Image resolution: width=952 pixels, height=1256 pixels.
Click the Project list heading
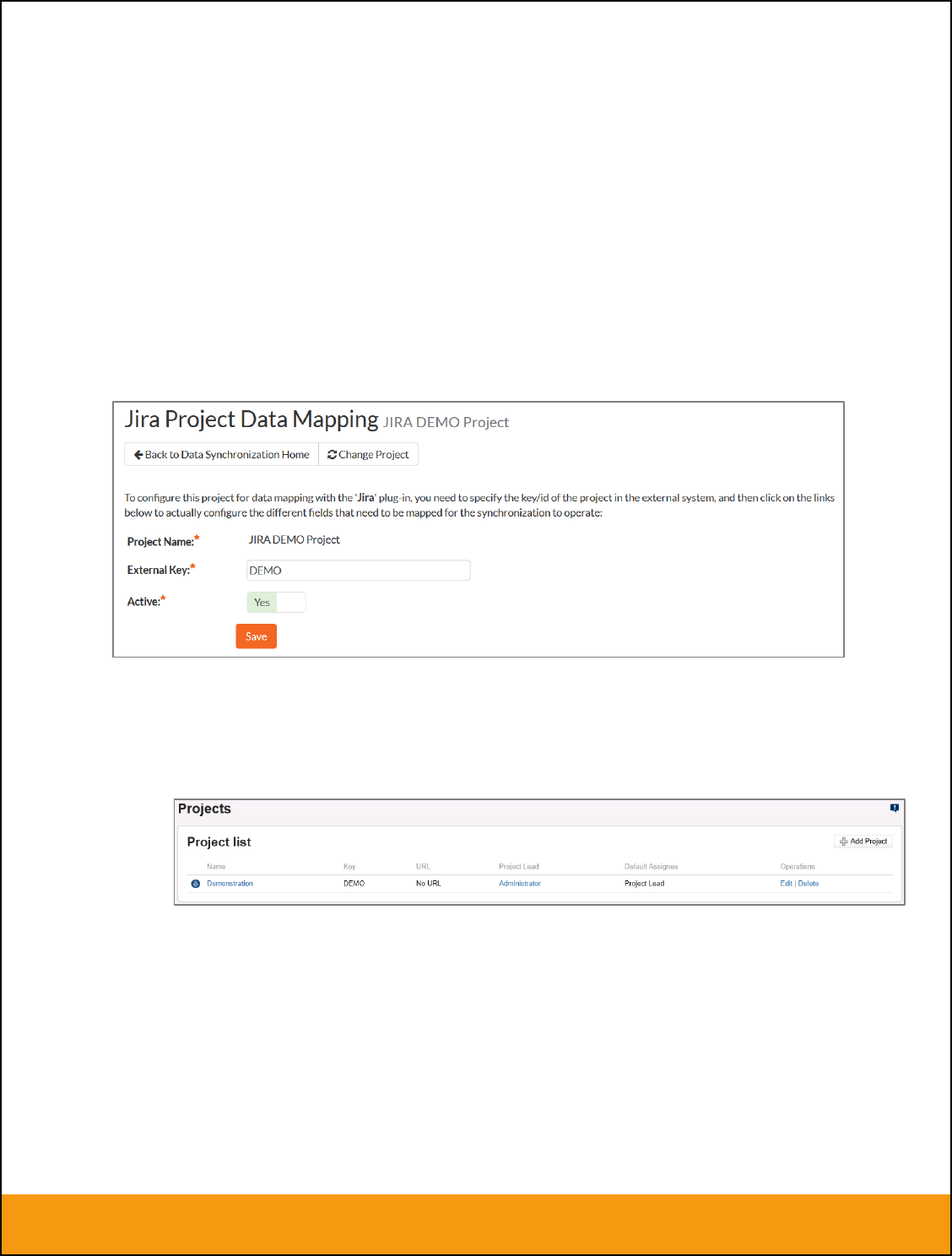(x=219, y=842)
